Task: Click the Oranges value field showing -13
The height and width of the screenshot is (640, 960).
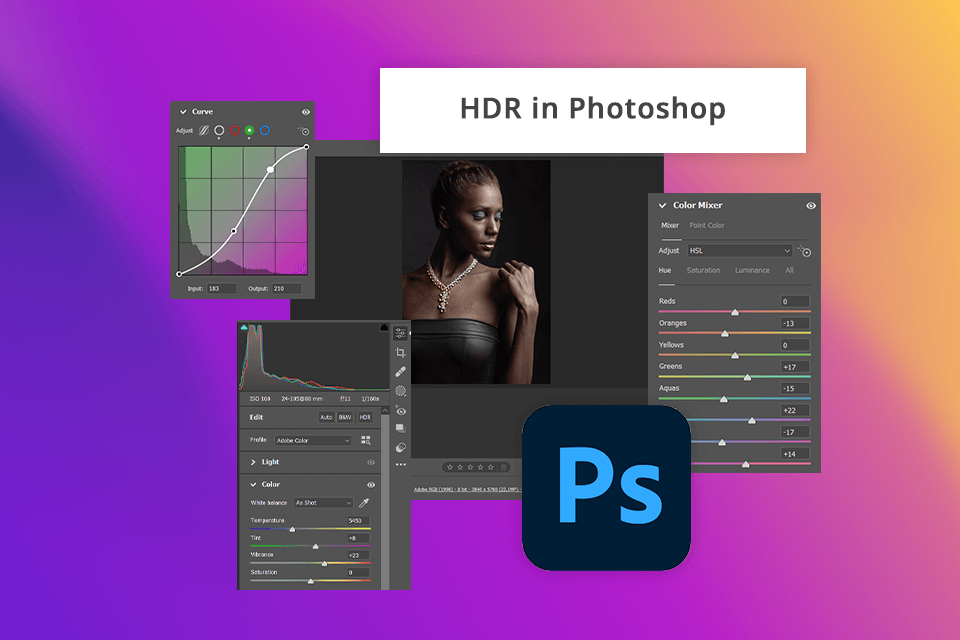Action: [795, 323]
